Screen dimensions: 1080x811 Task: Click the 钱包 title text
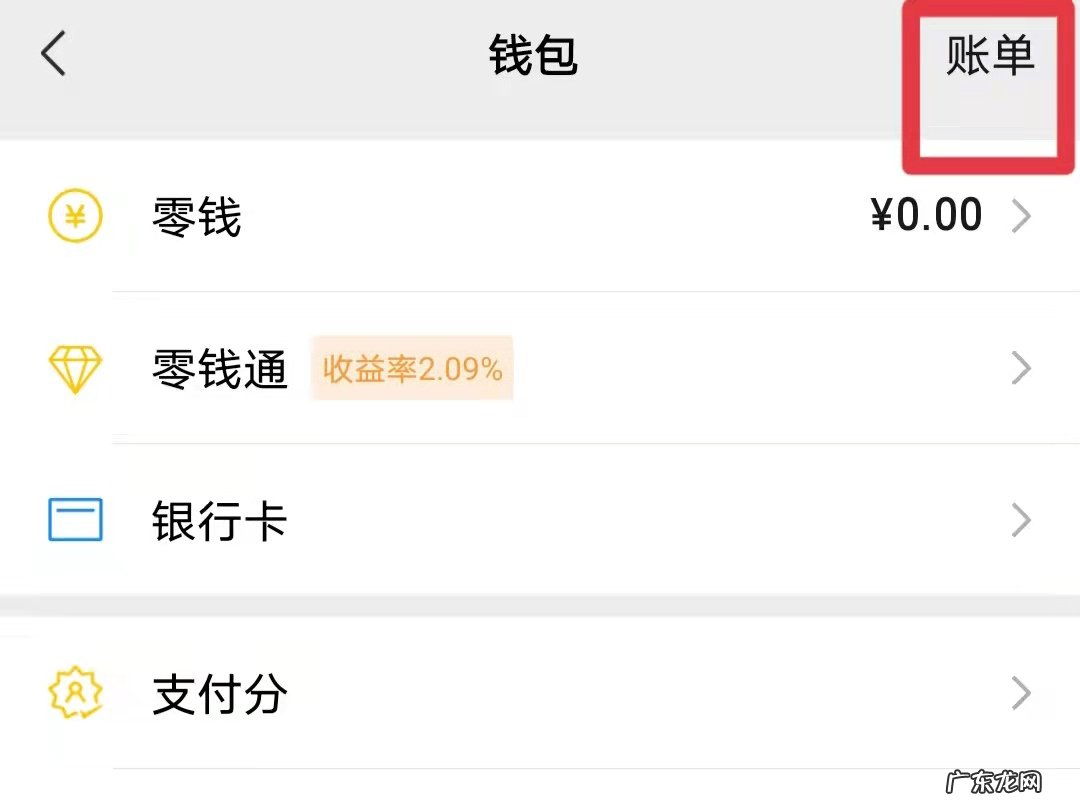(533, 57)
